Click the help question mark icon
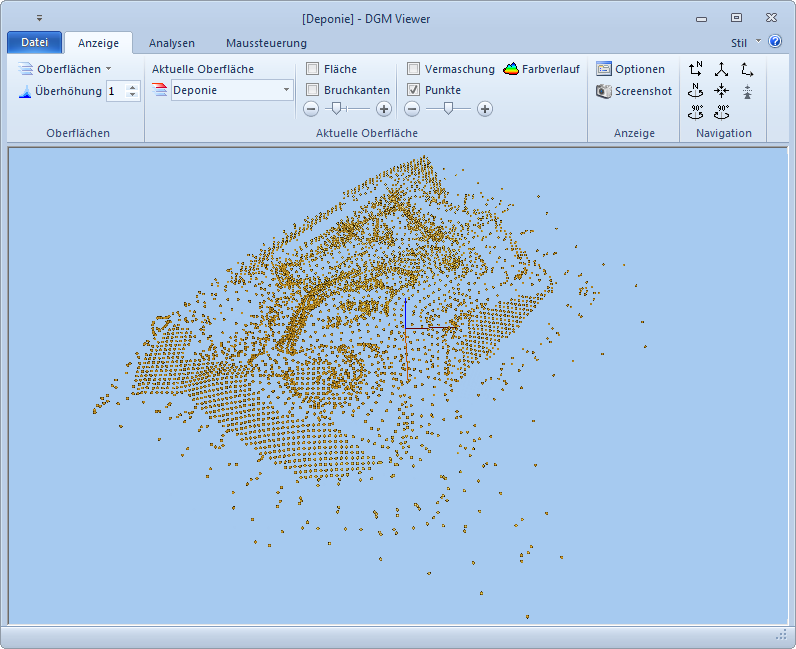The image size is (796, 649). [x=775, y=42]
